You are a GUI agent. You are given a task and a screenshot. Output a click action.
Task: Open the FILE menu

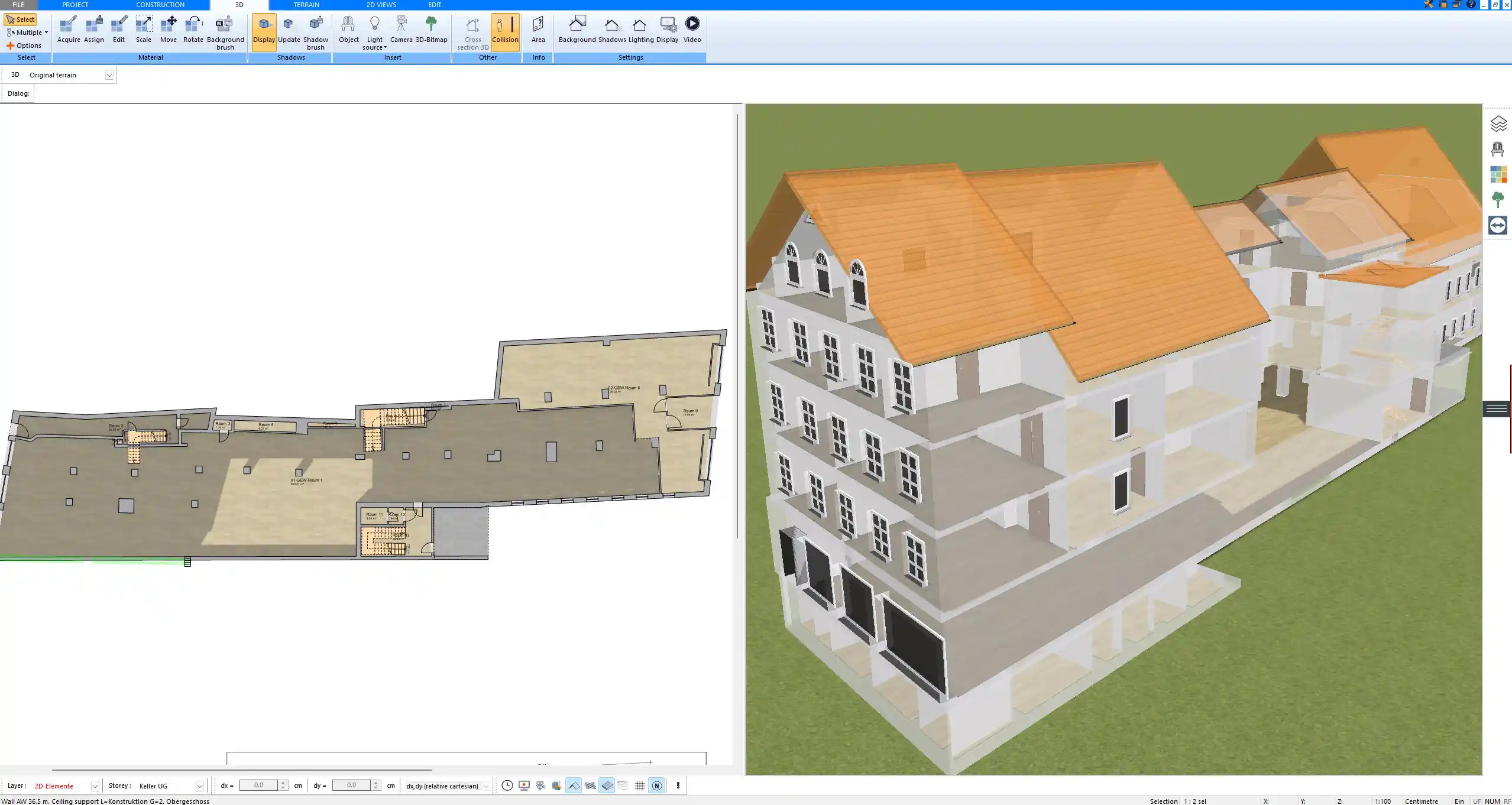18,5
